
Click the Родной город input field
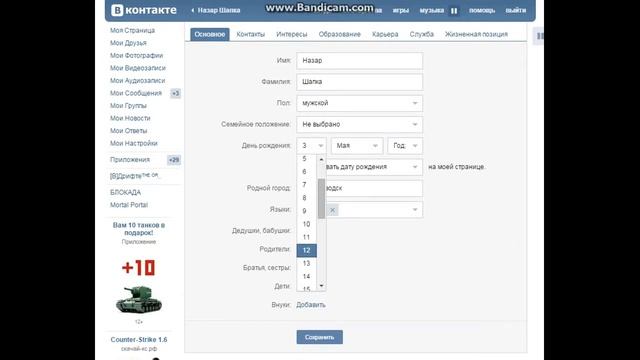point(374,189)
